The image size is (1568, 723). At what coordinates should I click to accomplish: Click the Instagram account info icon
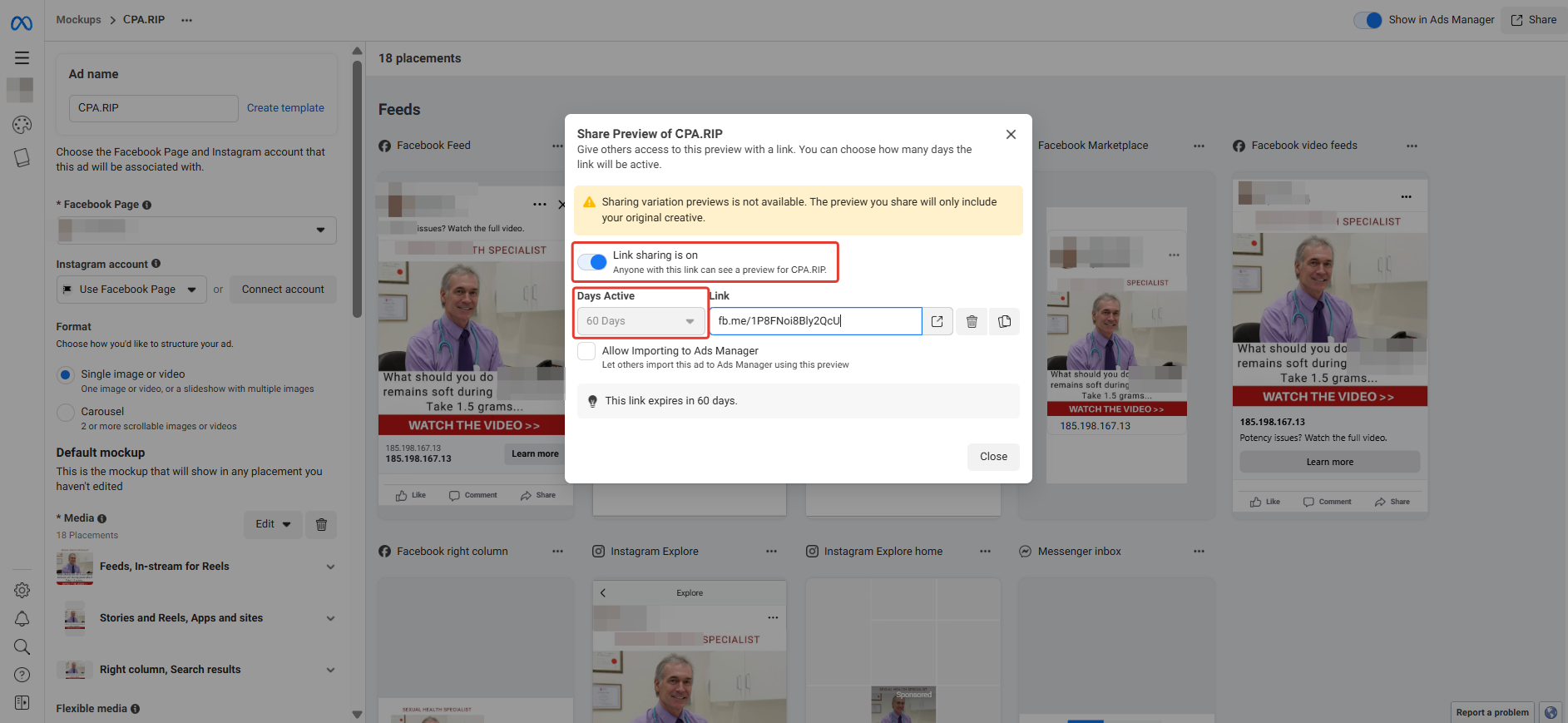[156, 264]
